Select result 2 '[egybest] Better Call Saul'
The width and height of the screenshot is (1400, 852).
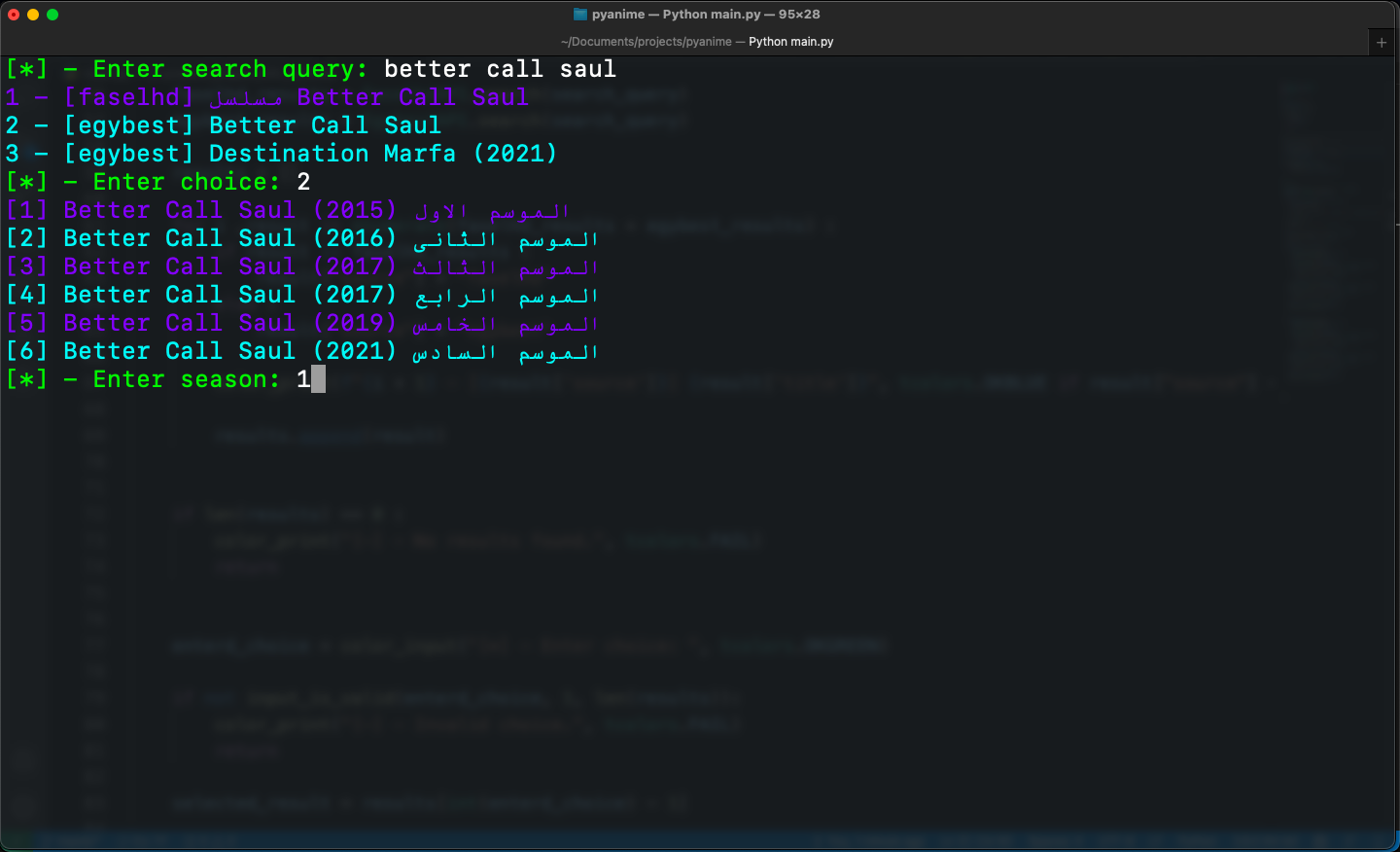point(224,126)
